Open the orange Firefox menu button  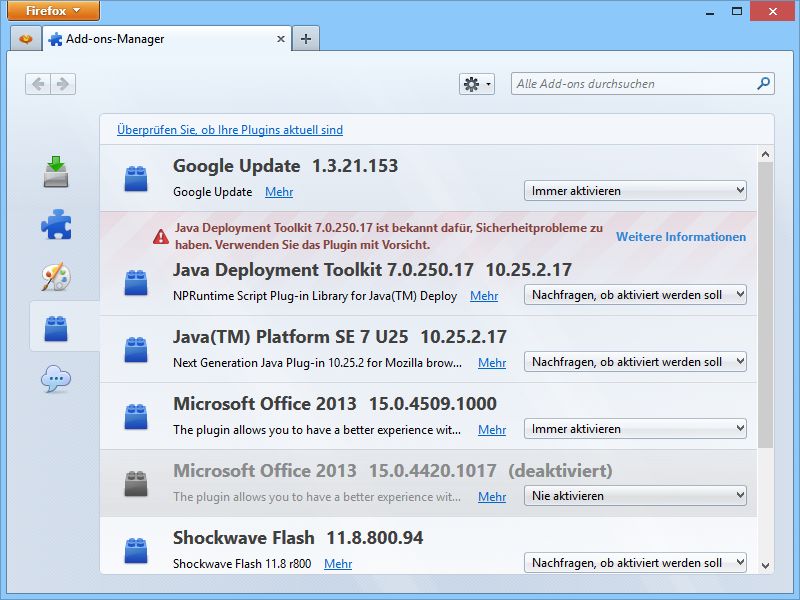pyautogui.click(x=53, y=11)
